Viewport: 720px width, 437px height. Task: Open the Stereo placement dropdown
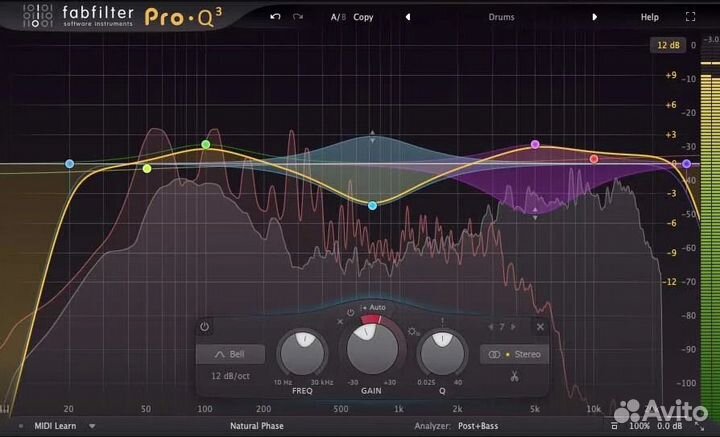[515, 354]
